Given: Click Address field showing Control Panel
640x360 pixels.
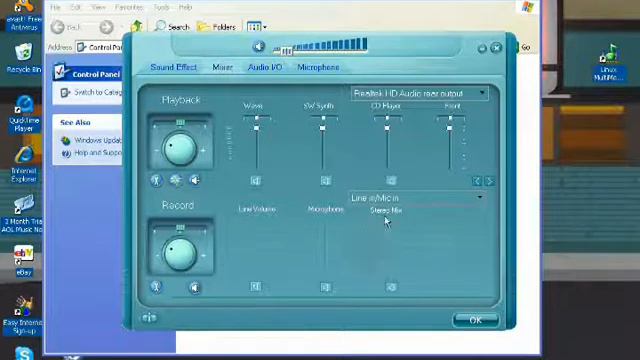Looking at the screenshot, I should (99, 47).
